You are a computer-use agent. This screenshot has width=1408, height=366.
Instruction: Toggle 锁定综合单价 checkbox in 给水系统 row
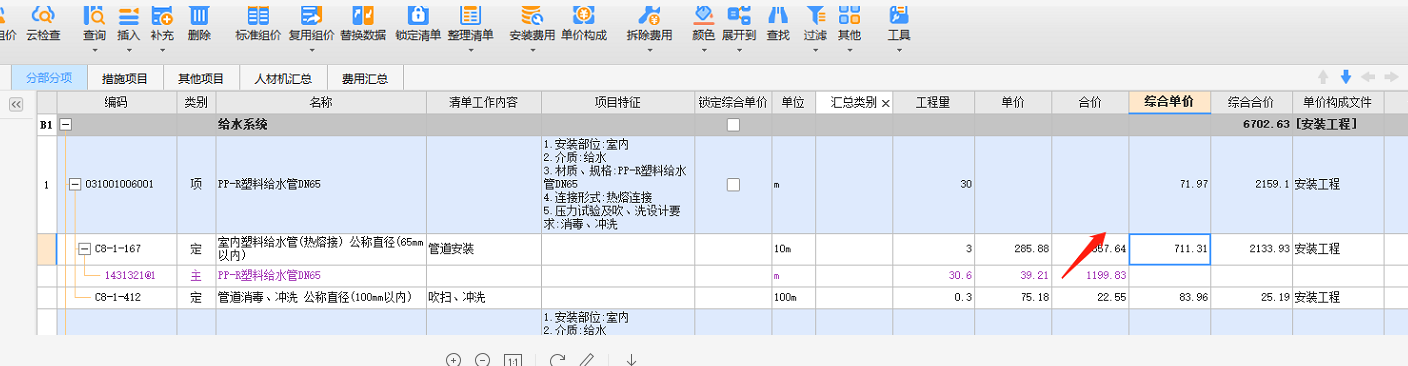point(733,125)
